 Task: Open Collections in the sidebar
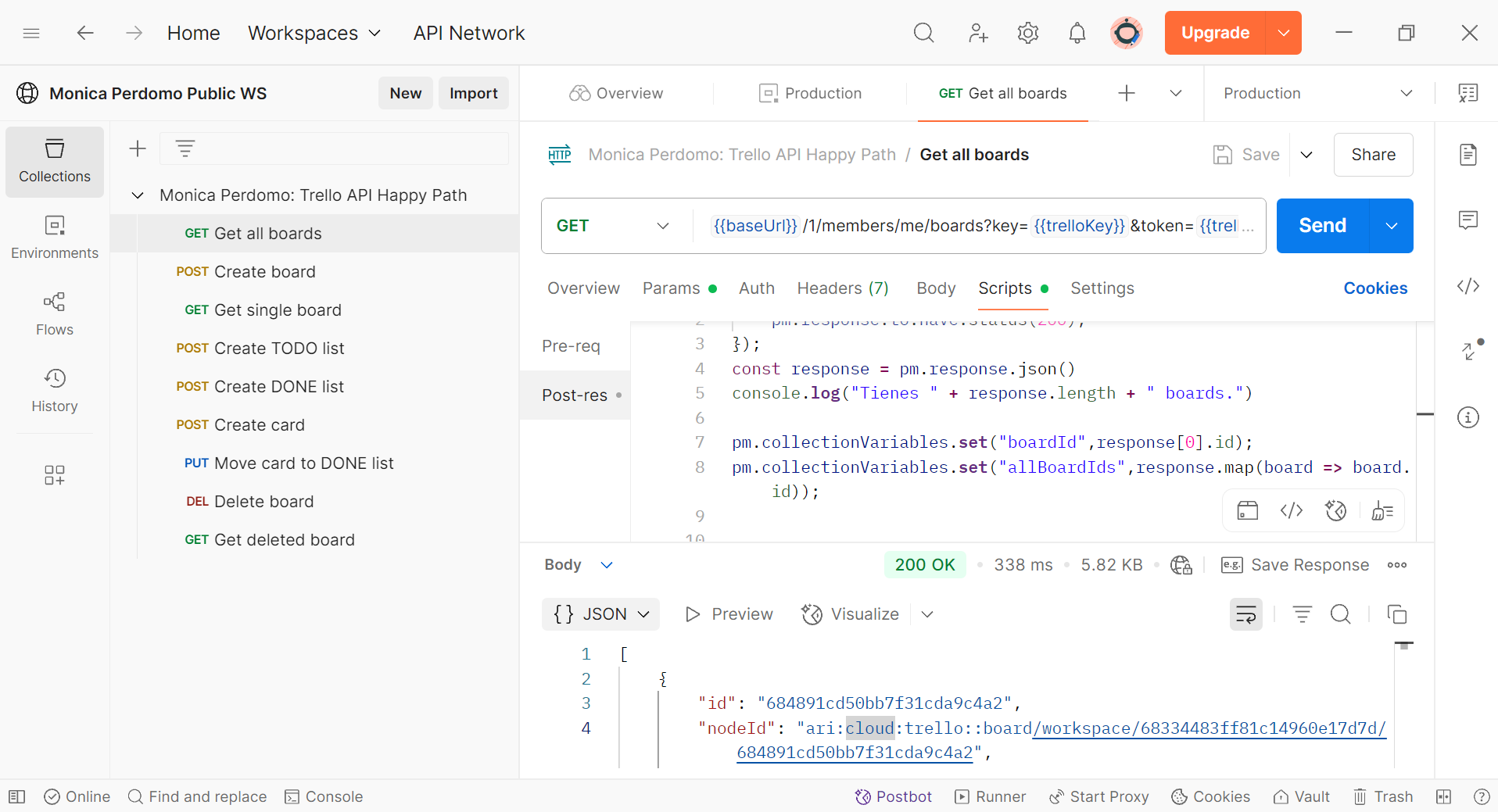[55, 162]
